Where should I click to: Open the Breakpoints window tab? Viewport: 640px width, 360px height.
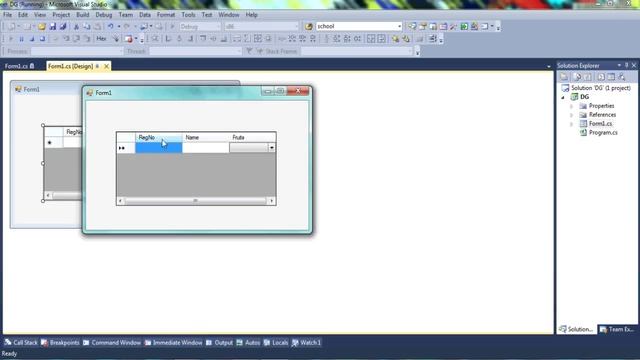60,342
